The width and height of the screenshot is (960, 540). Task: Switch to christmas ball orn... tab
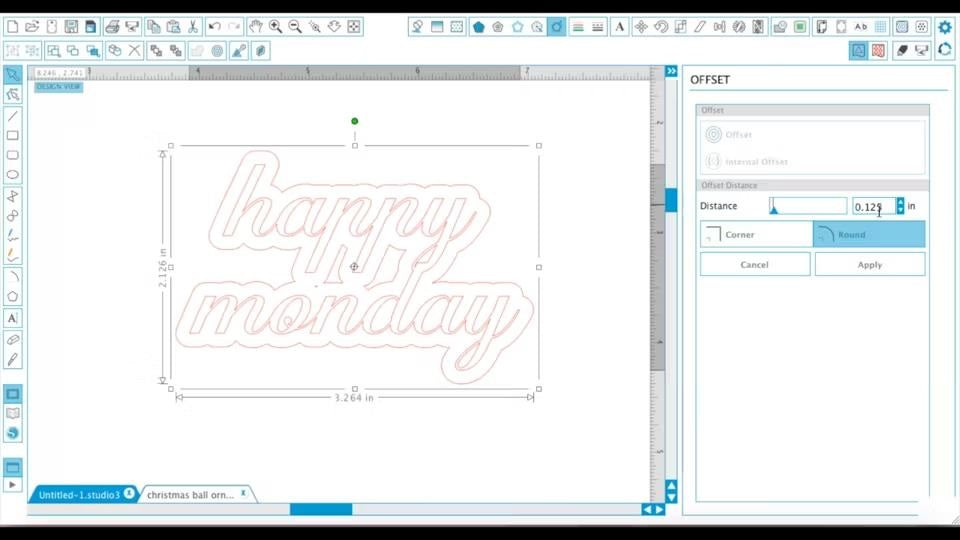click(190, 495)
